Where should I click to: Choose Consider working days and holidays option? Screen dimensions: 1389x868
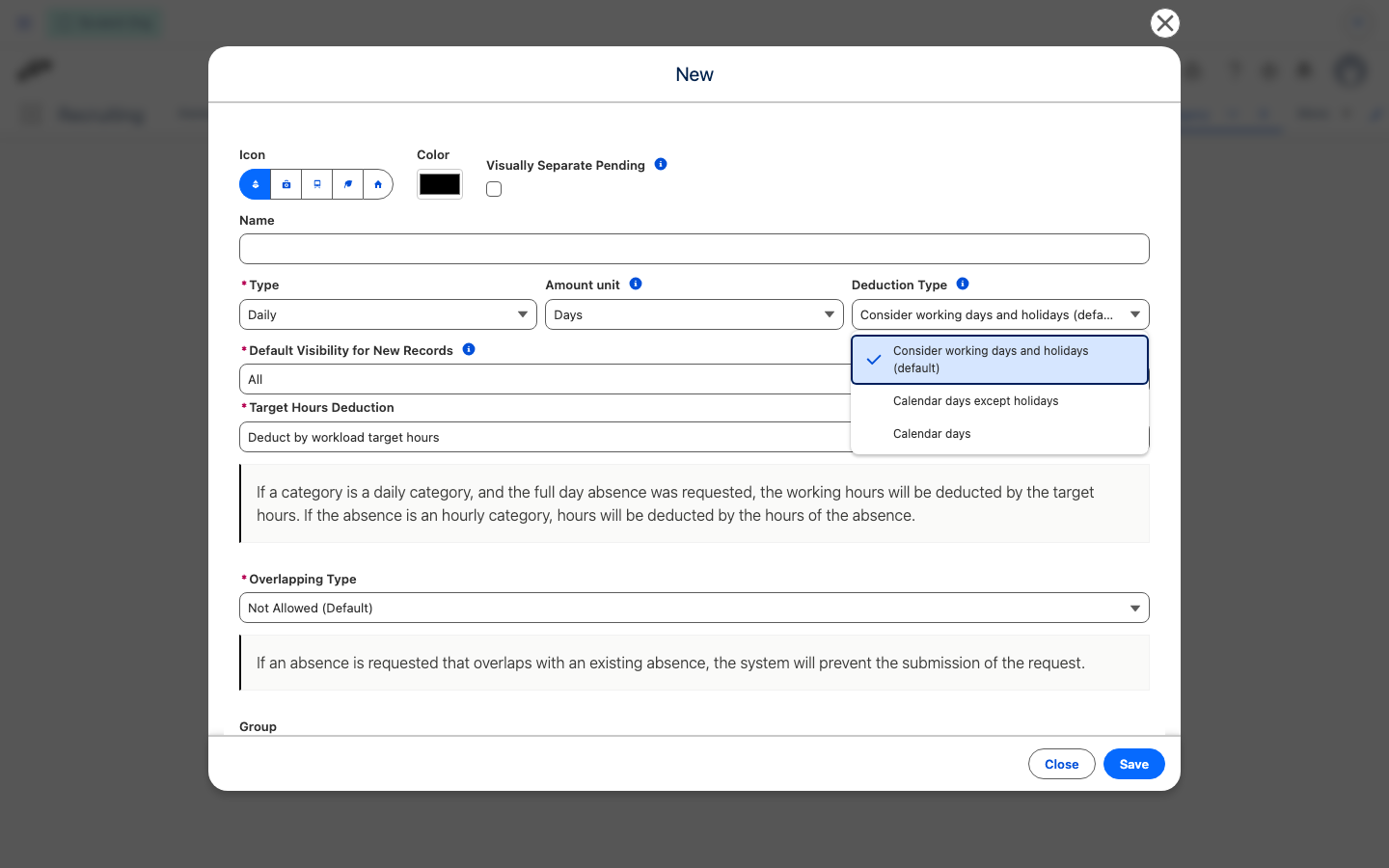(1000, 360)
